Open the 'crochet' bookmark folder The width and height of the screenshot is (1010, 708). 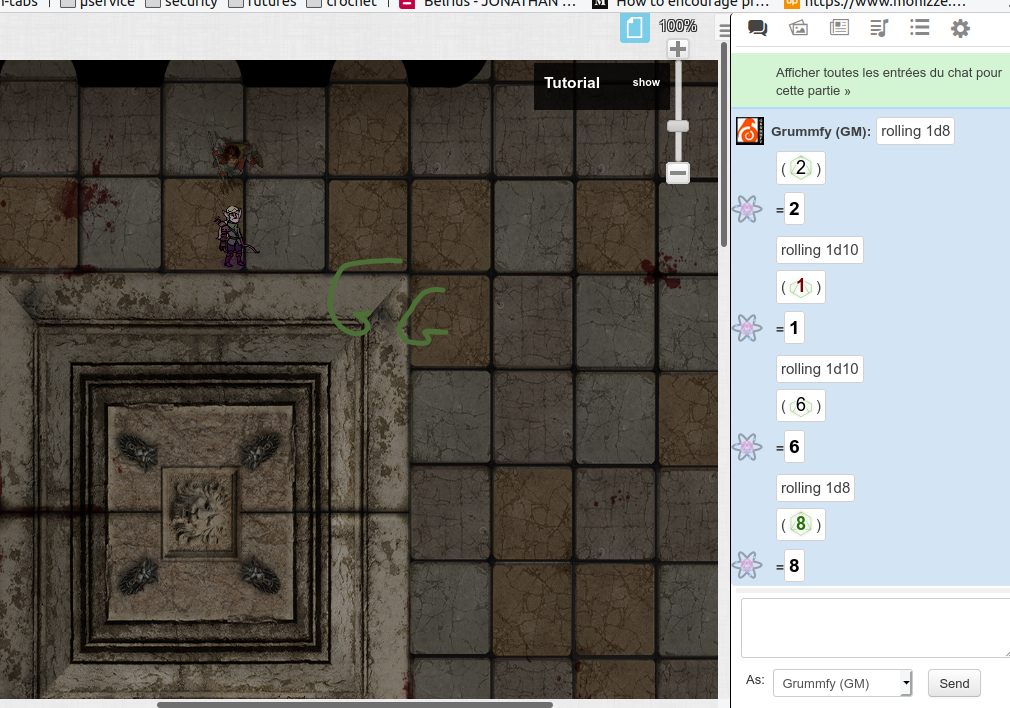[x=342, y=3]
